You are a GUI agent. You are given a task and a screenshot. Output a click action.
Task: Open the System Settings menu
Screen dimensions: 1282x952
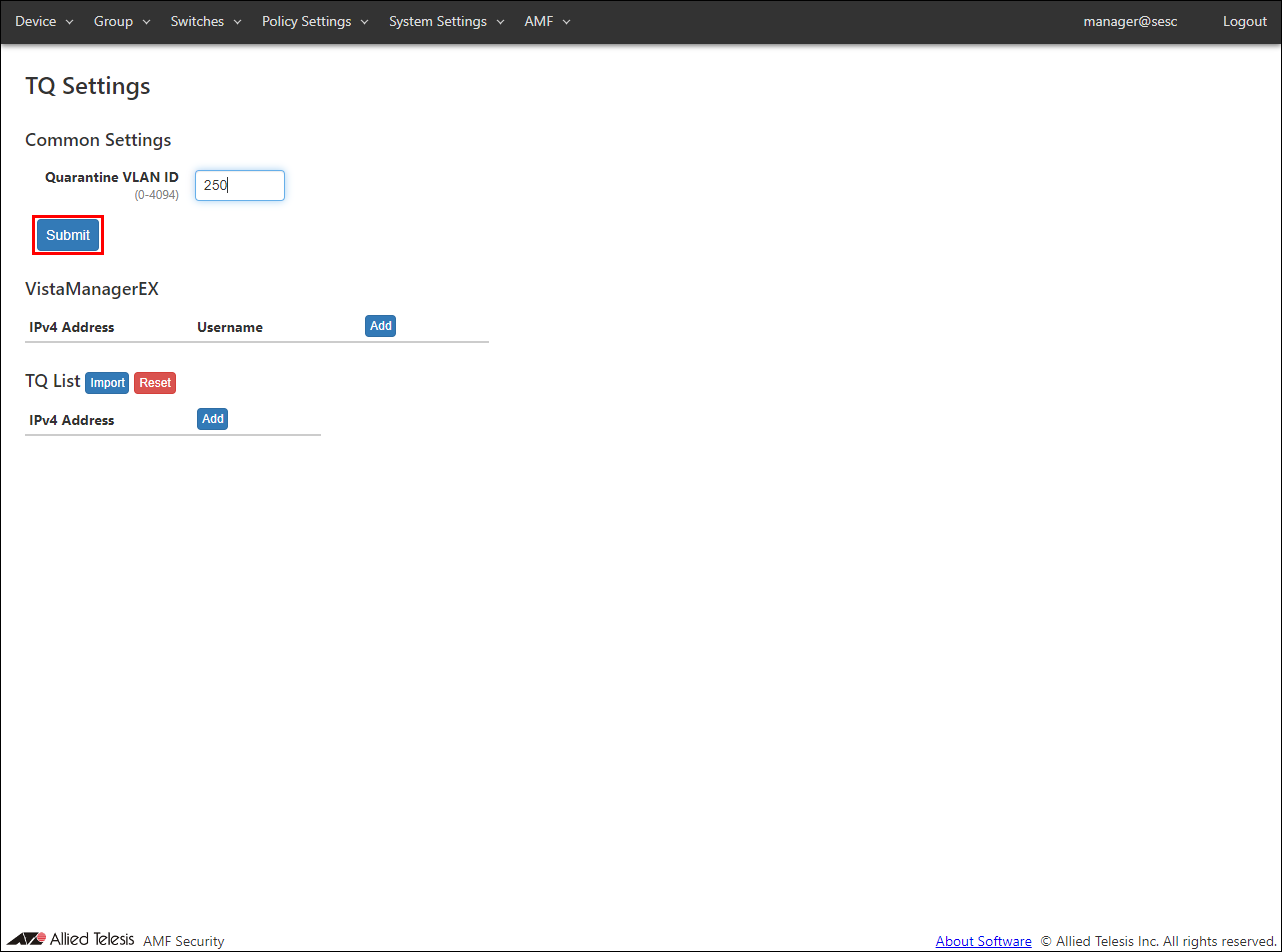pyautogui.click(x=446, y=21)
